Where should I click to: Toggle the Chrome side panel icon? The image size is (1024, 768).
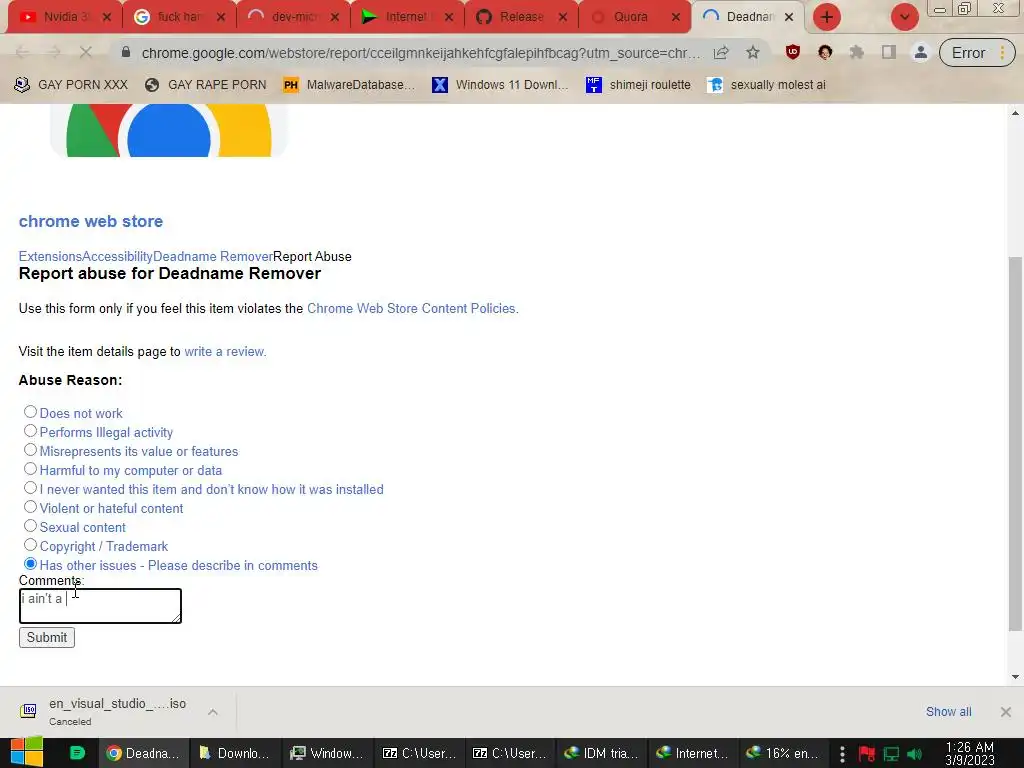889,53
